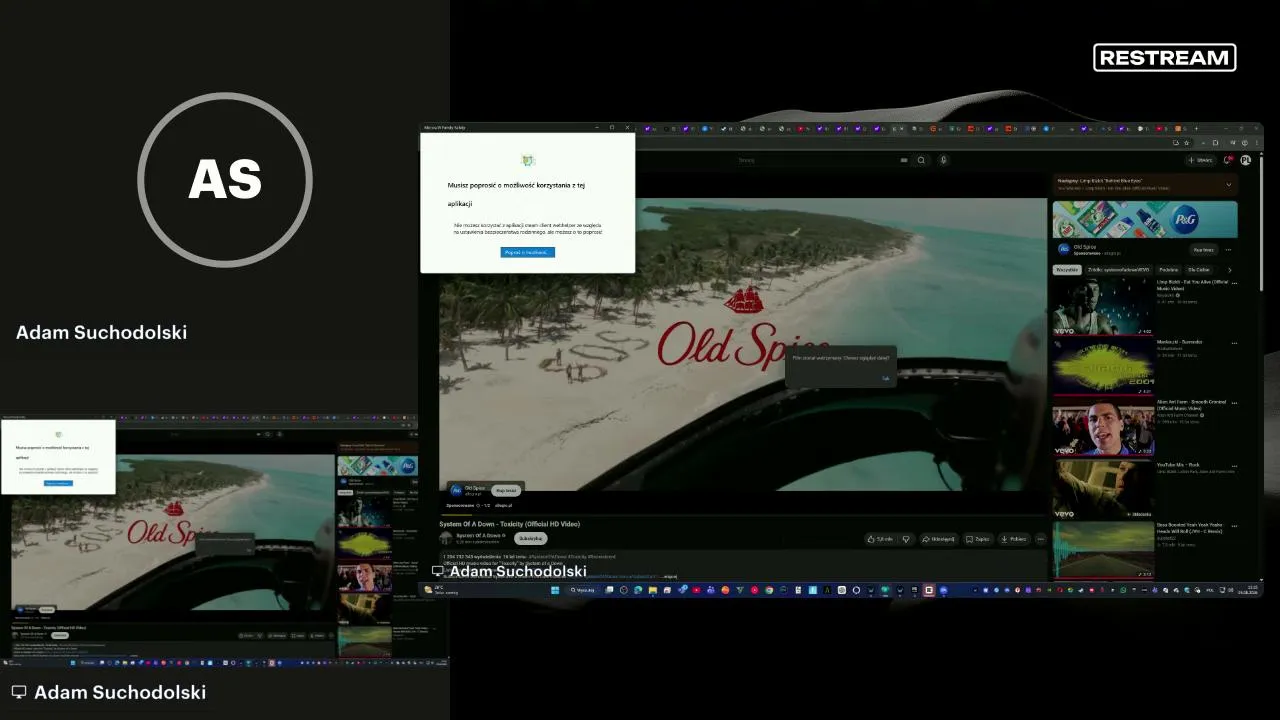The image size is (1280, 720).
Task: Click the blue request button in Family Safety dialog
Action: 527,252
